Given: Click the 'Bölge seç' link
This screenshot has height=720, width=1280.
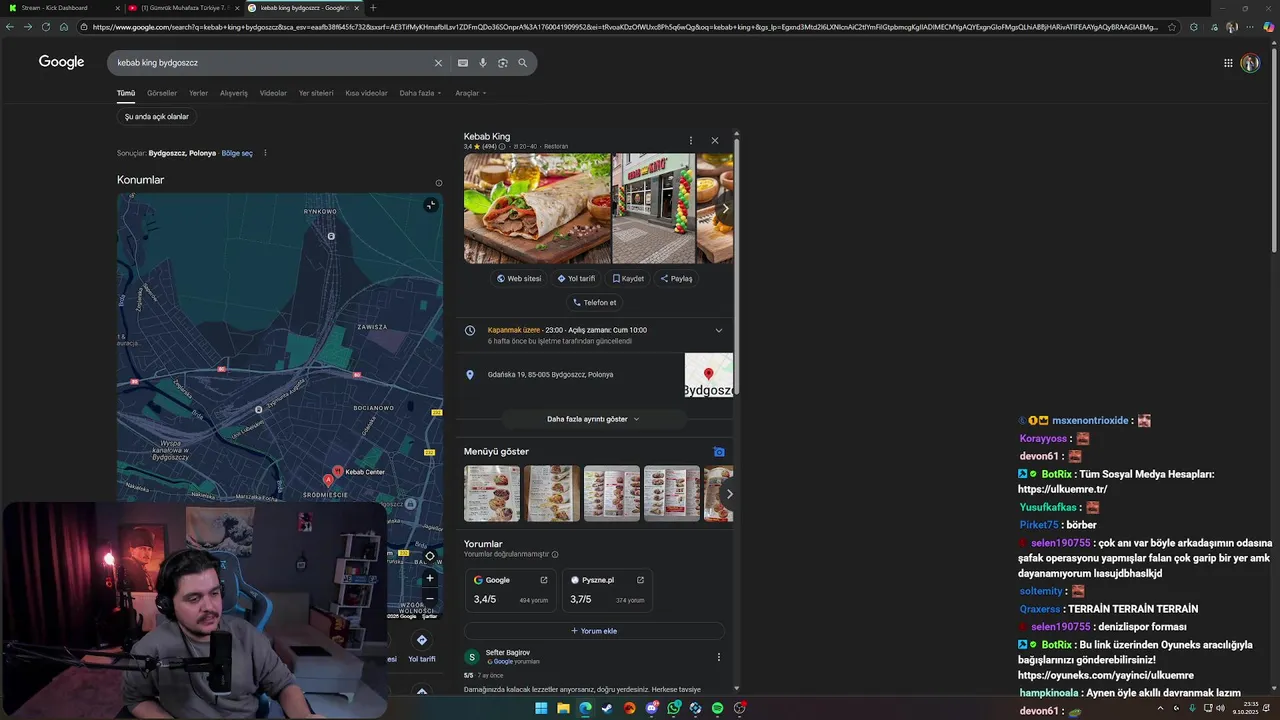Looking at the screenshot, I should tap(237, 153).
